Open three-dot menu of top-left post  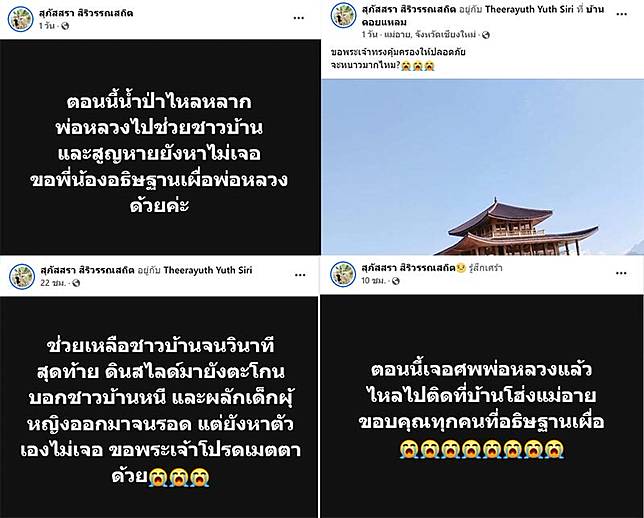click(x=299, y=18)
